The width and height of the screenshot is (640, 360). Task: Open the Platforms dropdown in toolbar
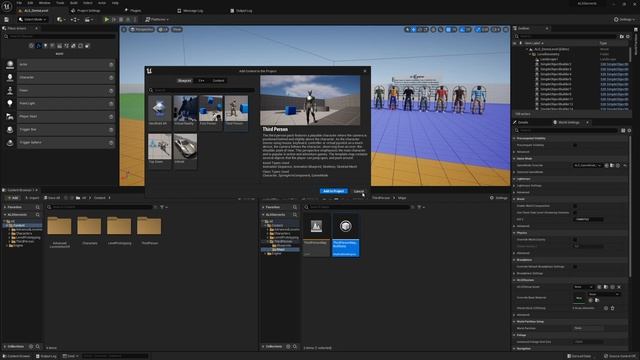coord(157,19)
